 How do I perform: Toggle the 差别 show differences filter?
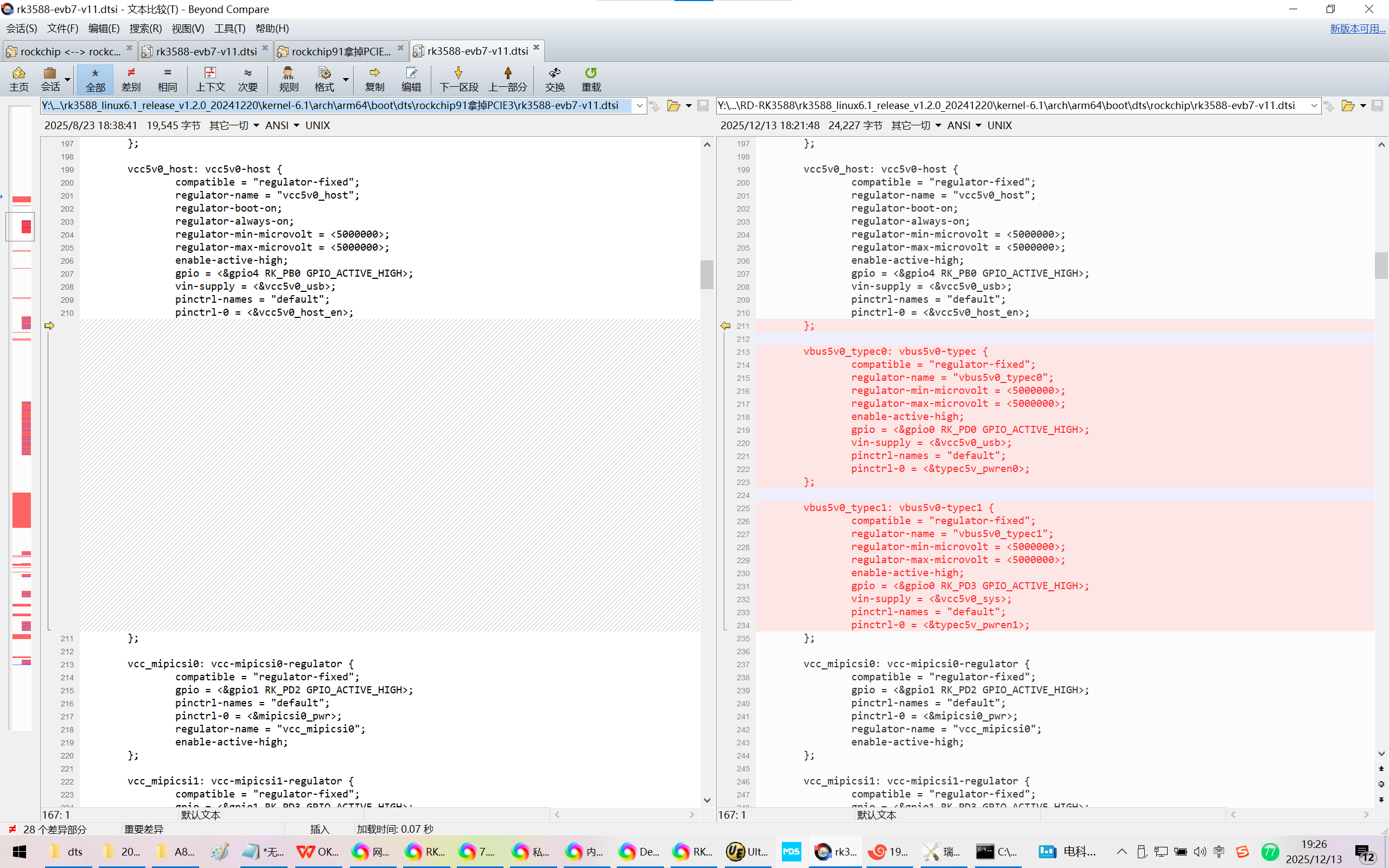tap(131, 79)
